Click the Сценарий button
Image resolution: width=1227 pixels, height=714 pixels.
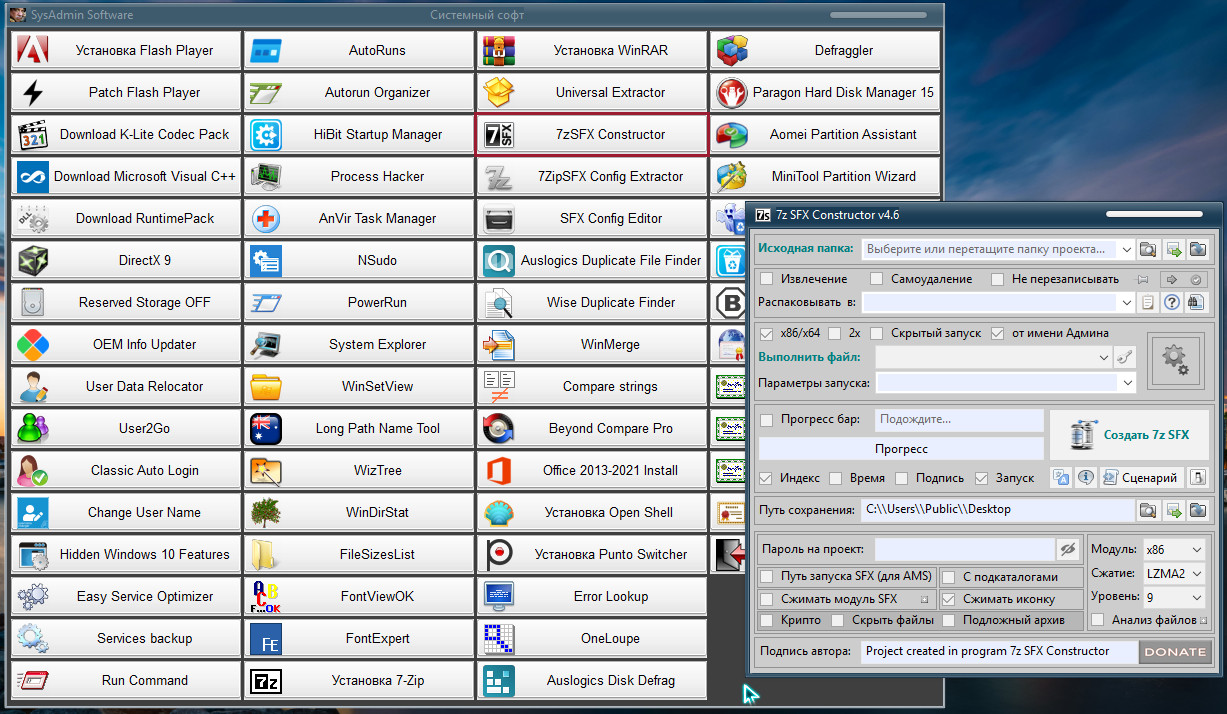point(1141,478)
